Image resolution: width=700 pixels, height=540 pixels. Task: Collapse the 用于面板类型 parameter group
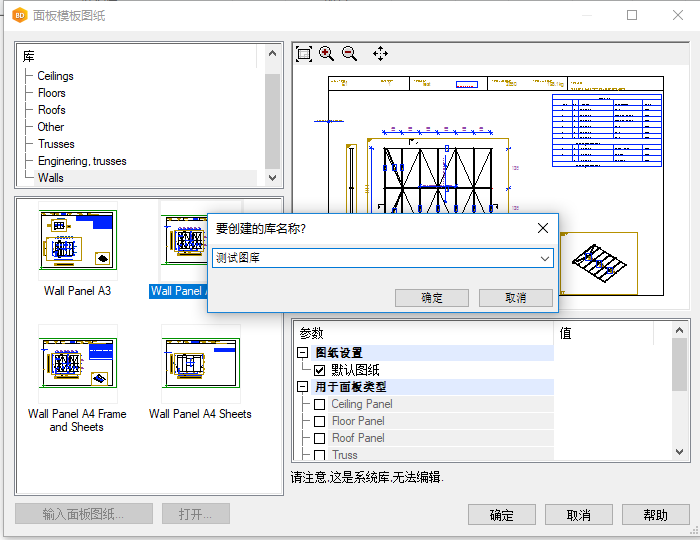tap(303, 386)
